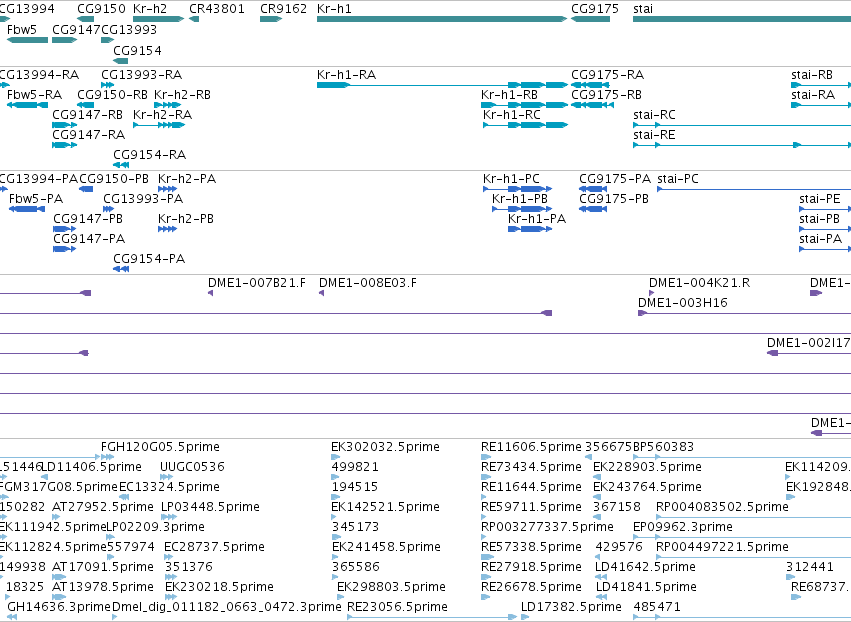The height and width of the screenshot is (622, 851).
Task: Click the CR43801 gene label
Action: coord(217,9)
